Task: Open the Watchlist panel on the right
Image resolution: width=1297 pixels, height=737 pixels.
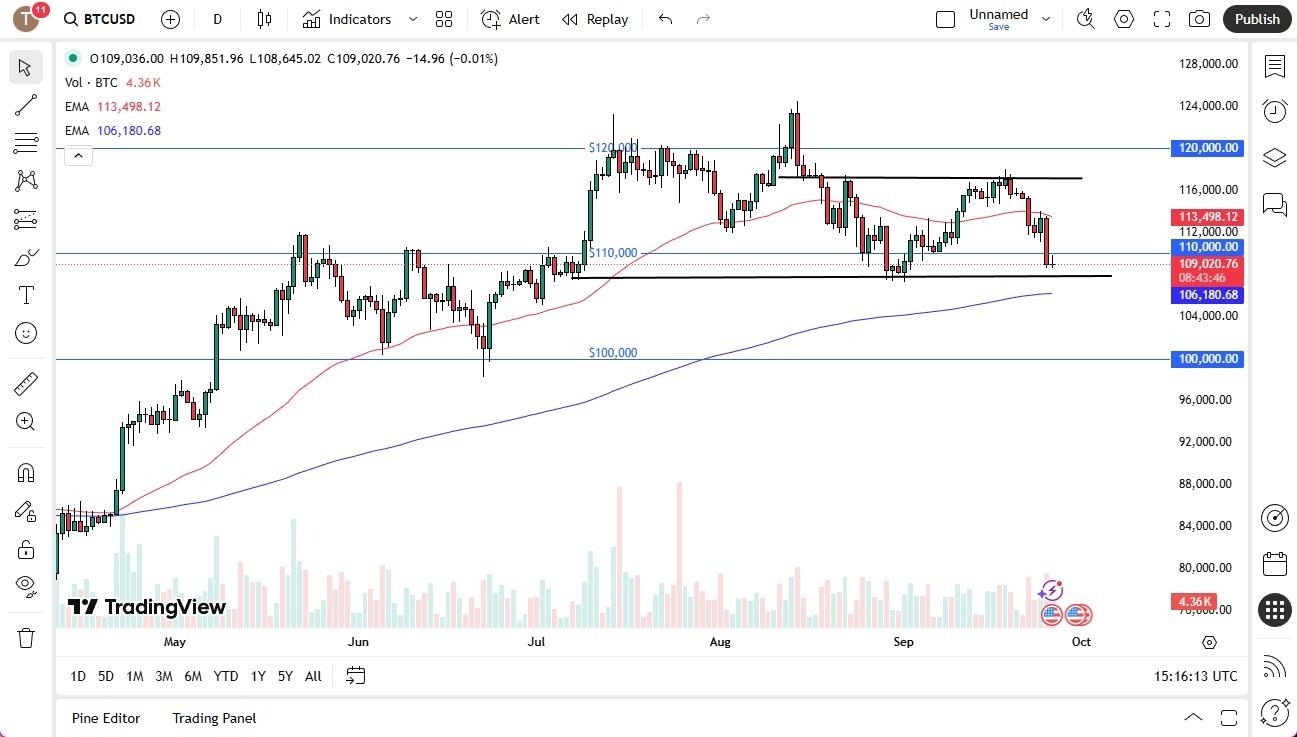Action: pos(1274,65)
